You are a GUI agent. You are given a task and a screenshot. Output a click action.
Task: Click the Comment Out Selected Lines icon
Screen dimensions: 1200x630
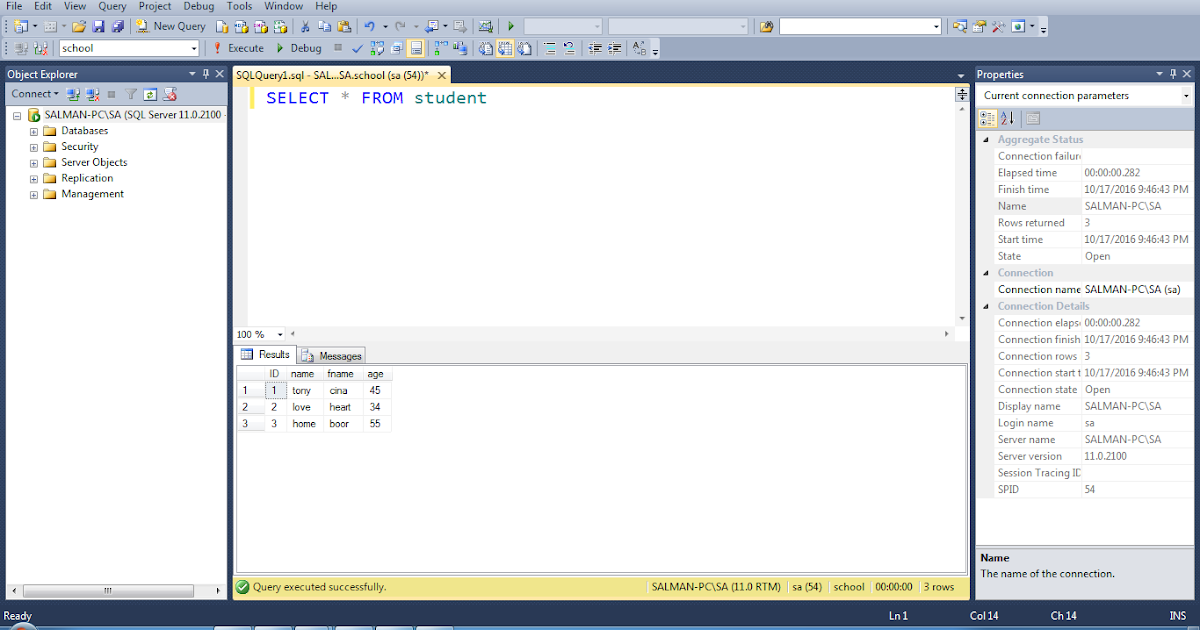click(x=548, y=47)
